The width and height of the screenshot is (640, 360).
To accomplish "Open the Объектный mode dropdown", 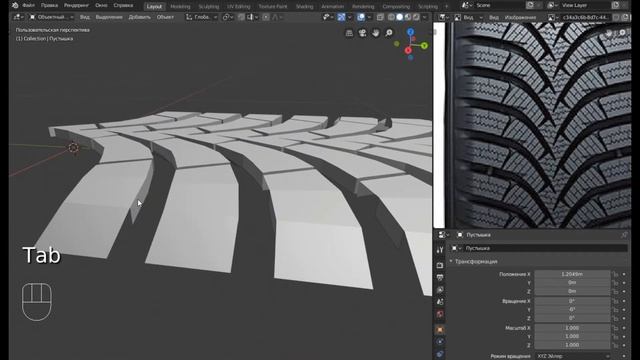I will (x=51, y=17).
